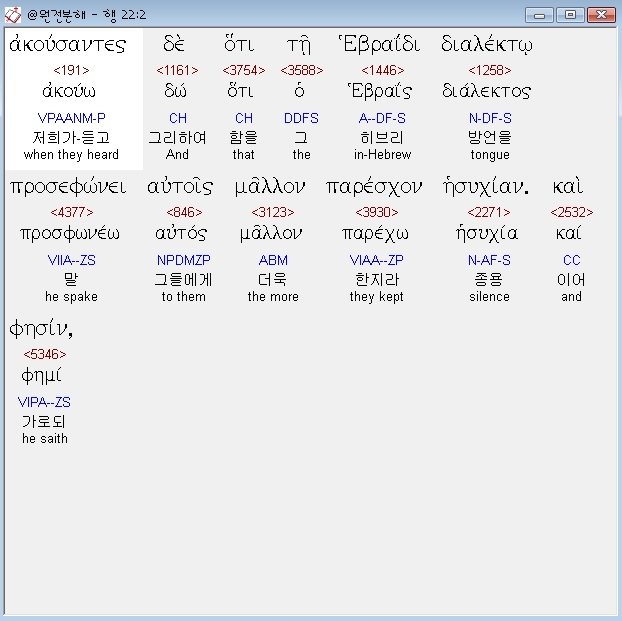Open Strong's number <191>
This screenshot has height=621, width=622.
tap(71, 70)
